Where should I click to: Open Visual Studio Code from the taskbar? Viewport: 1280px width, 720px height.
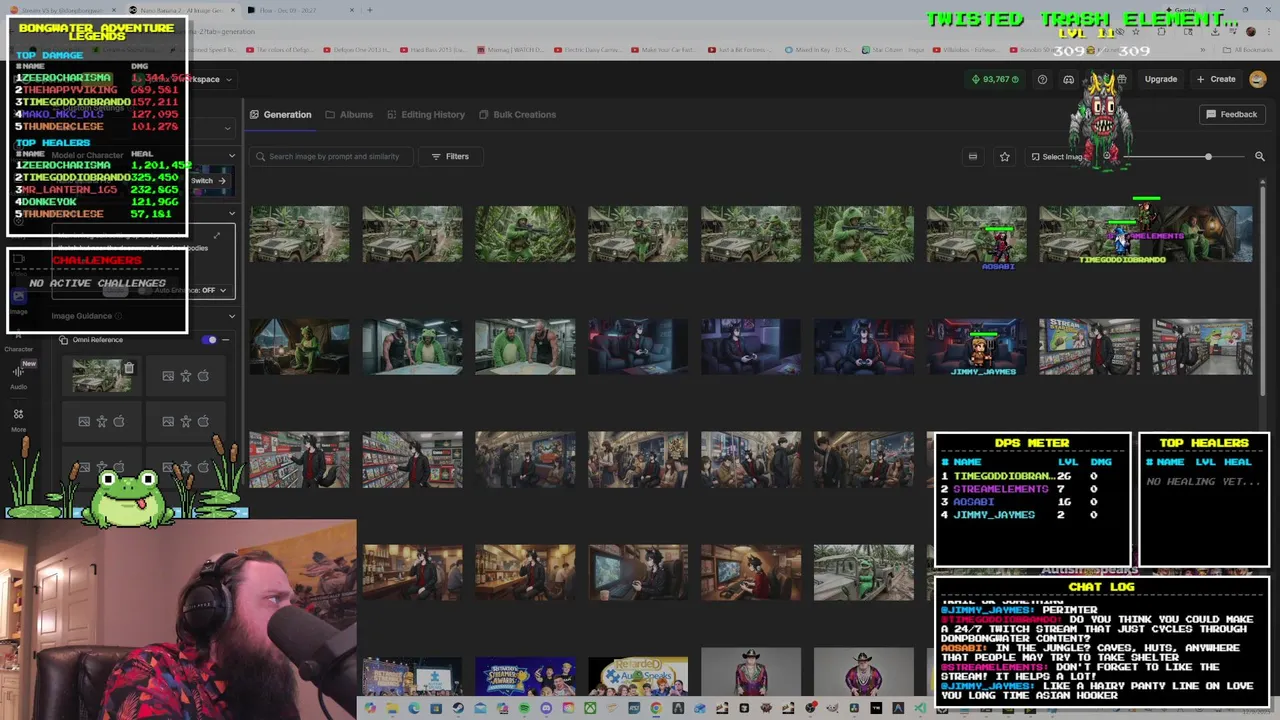click(x=920, y=709)
